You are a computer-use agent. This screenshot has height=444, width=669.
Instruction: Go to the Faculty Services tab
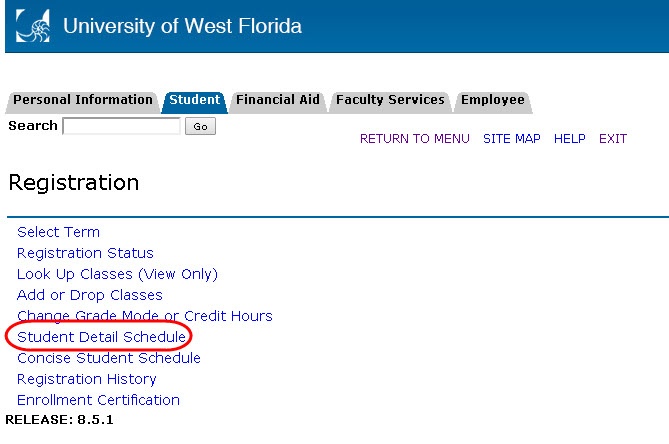[390, 100]
